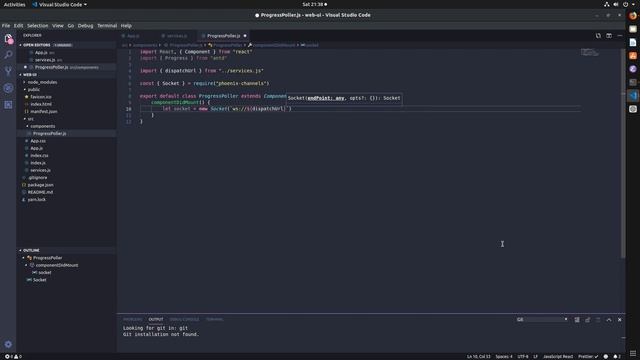Open the editor more actions menu
The width and height of the screenshot is (640, 360).
coord(620,36)
